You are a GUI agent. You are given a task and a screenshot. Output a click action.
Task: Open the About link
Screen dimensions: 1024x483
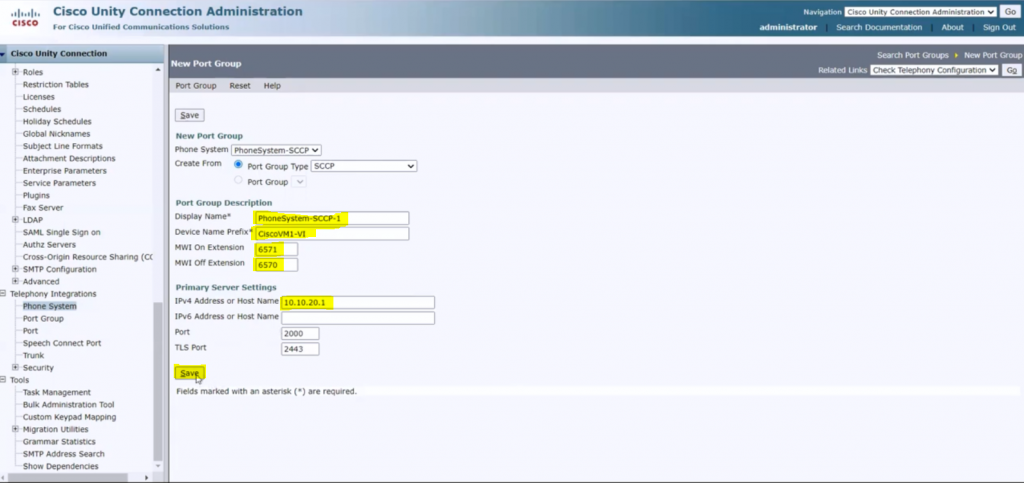coord(952,27)
